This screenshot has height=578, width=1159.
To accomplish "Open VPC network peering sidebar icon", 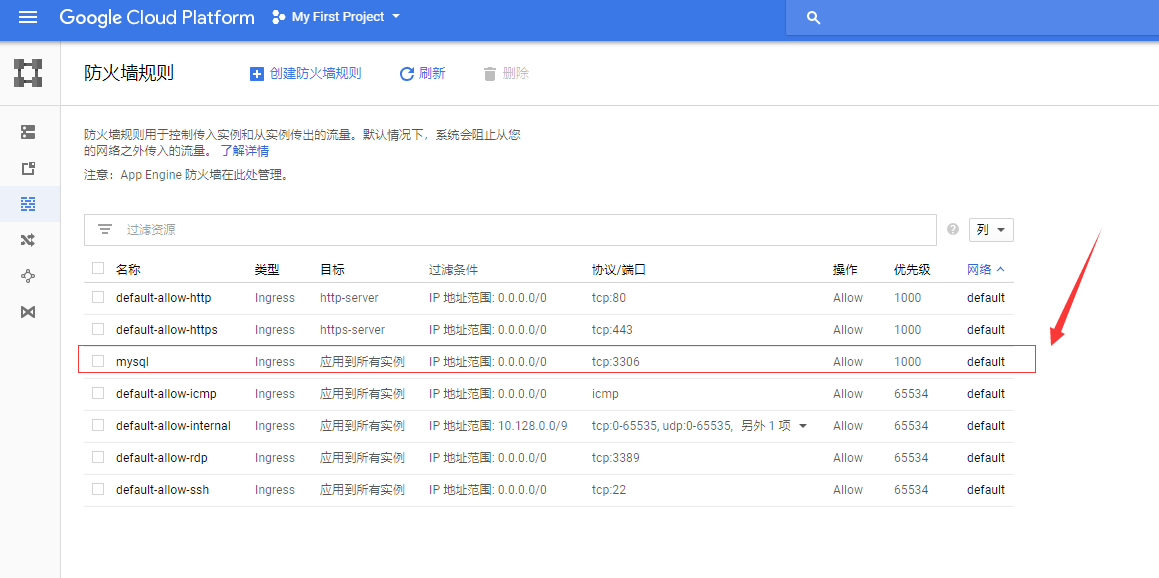I will [x=28, y=276].
